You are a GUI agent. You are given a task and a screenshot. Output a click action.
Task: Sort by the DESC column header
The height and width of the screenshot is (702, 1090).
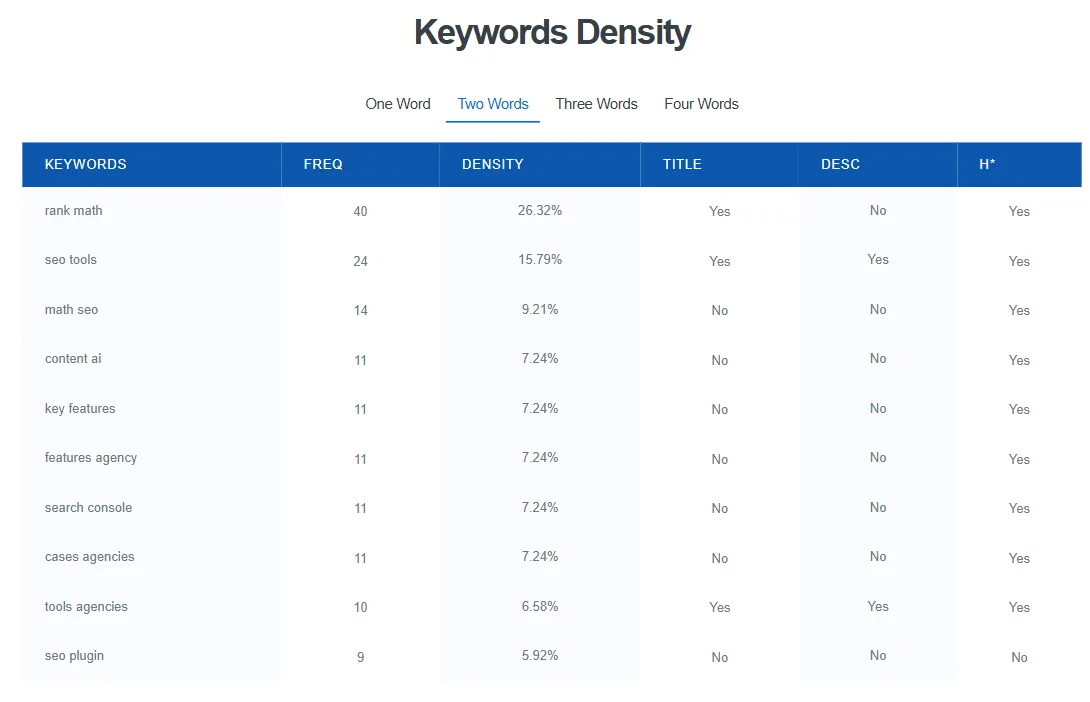[840, 164]
